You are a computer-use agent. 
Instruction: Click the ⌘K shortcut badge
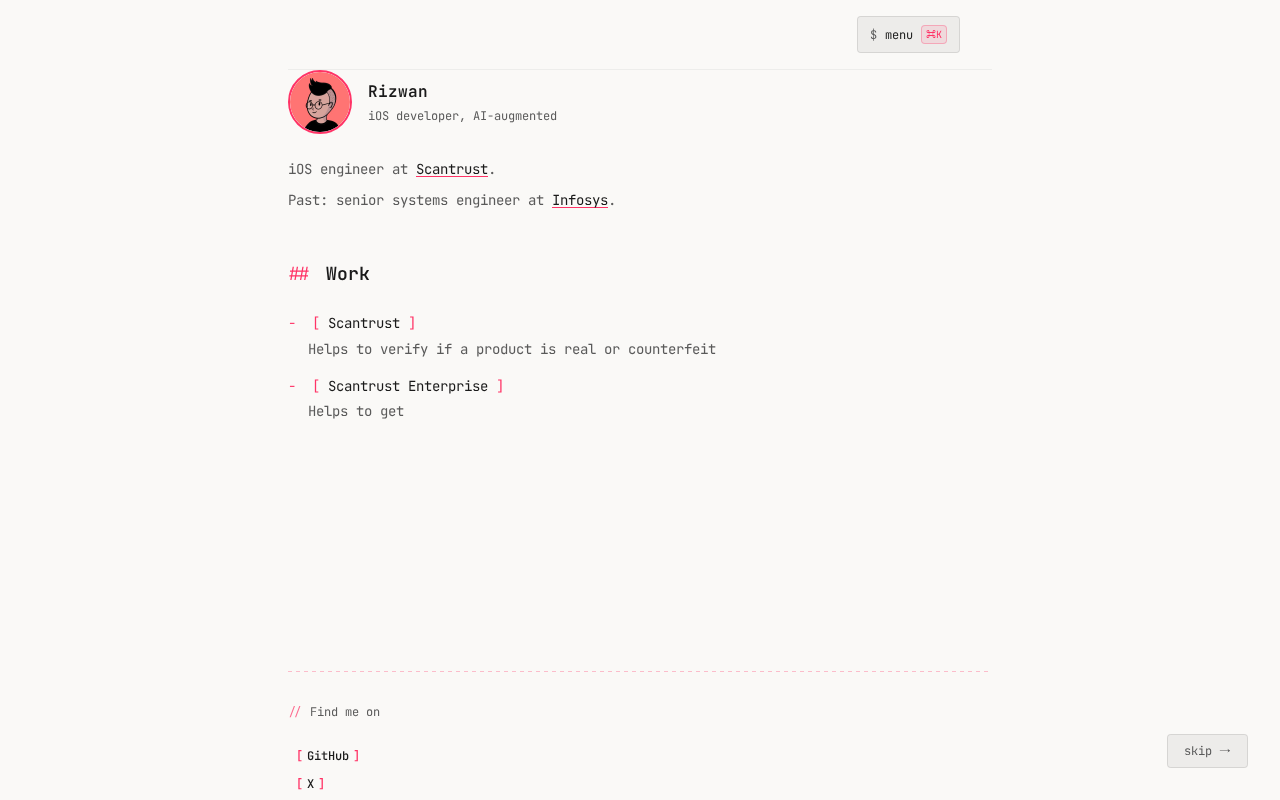click(934, 35)
